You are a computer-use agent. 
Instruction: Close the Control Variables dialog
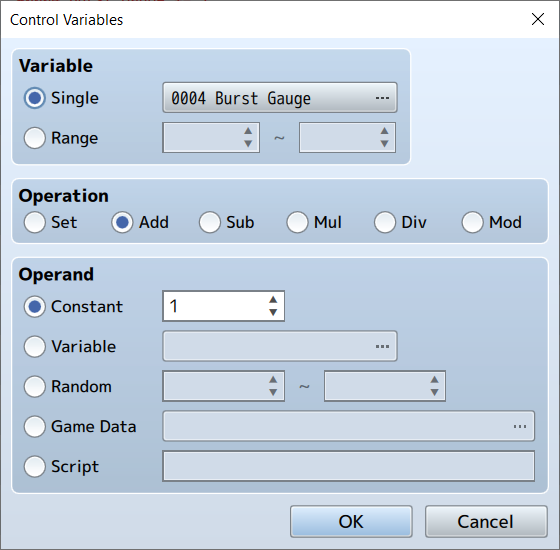[538, 19]
